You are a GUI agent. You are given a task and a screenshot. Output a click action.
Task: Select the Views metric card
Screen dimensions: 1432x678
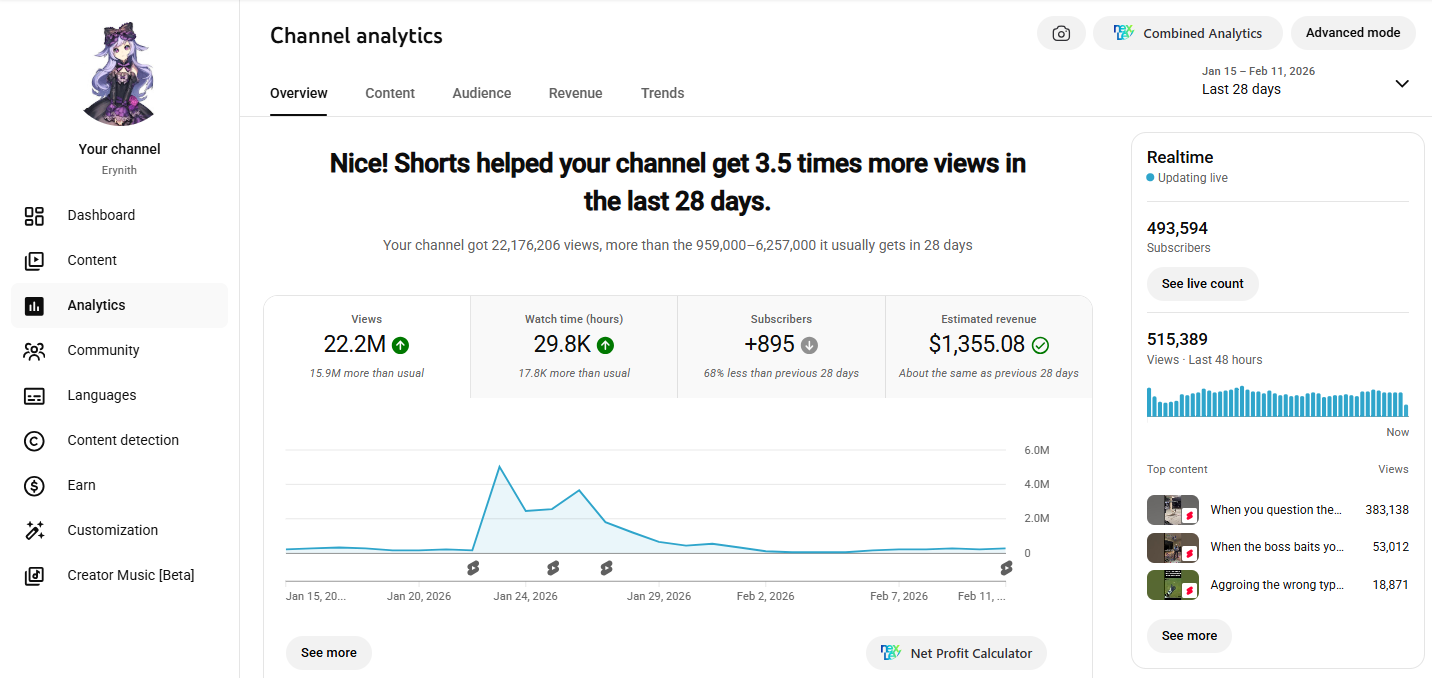tap(367, 347)
